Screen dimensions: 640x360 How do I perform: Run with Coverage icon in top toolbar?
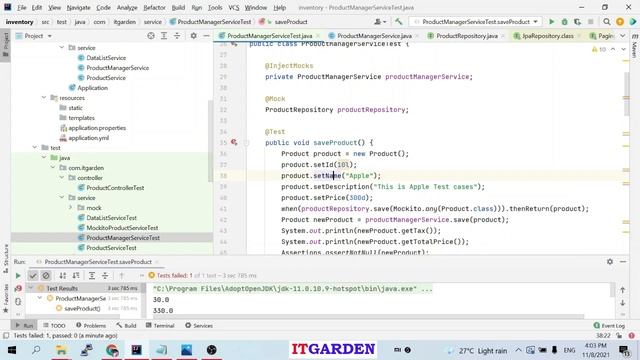click(577, 22)
